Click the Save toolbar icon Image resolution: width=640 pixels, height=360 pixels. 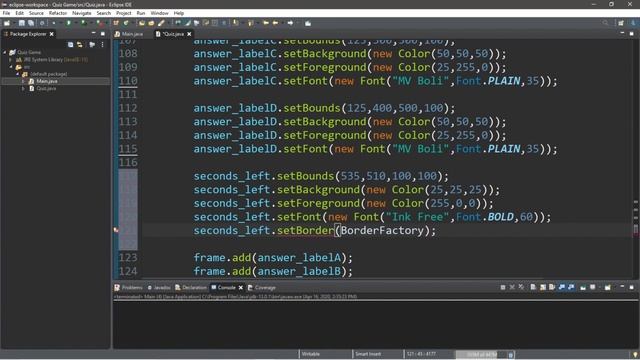[22, 23]
